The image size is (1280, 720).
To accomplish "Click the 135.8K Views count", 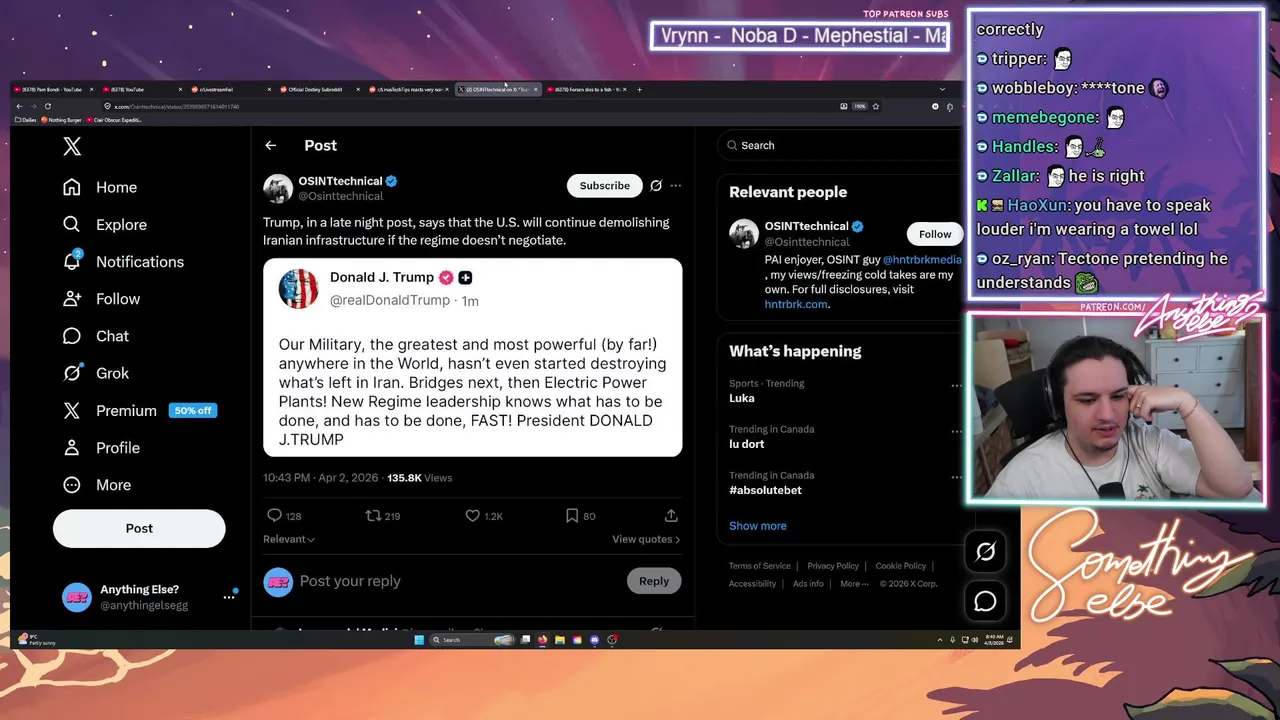I will coord(420,478).
